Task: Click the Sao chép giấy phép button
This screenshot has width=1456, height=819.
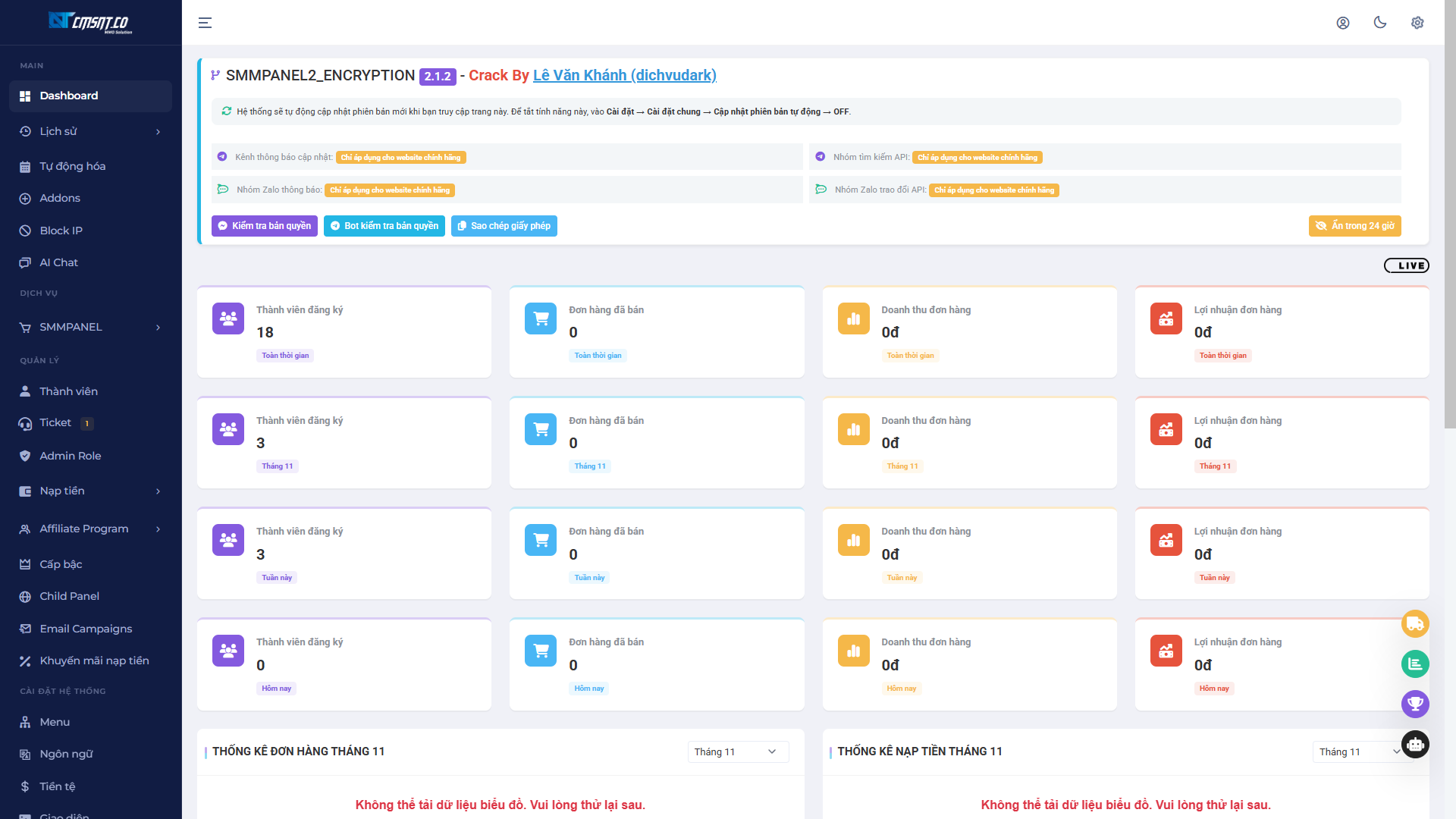Action: click(504, 226)
